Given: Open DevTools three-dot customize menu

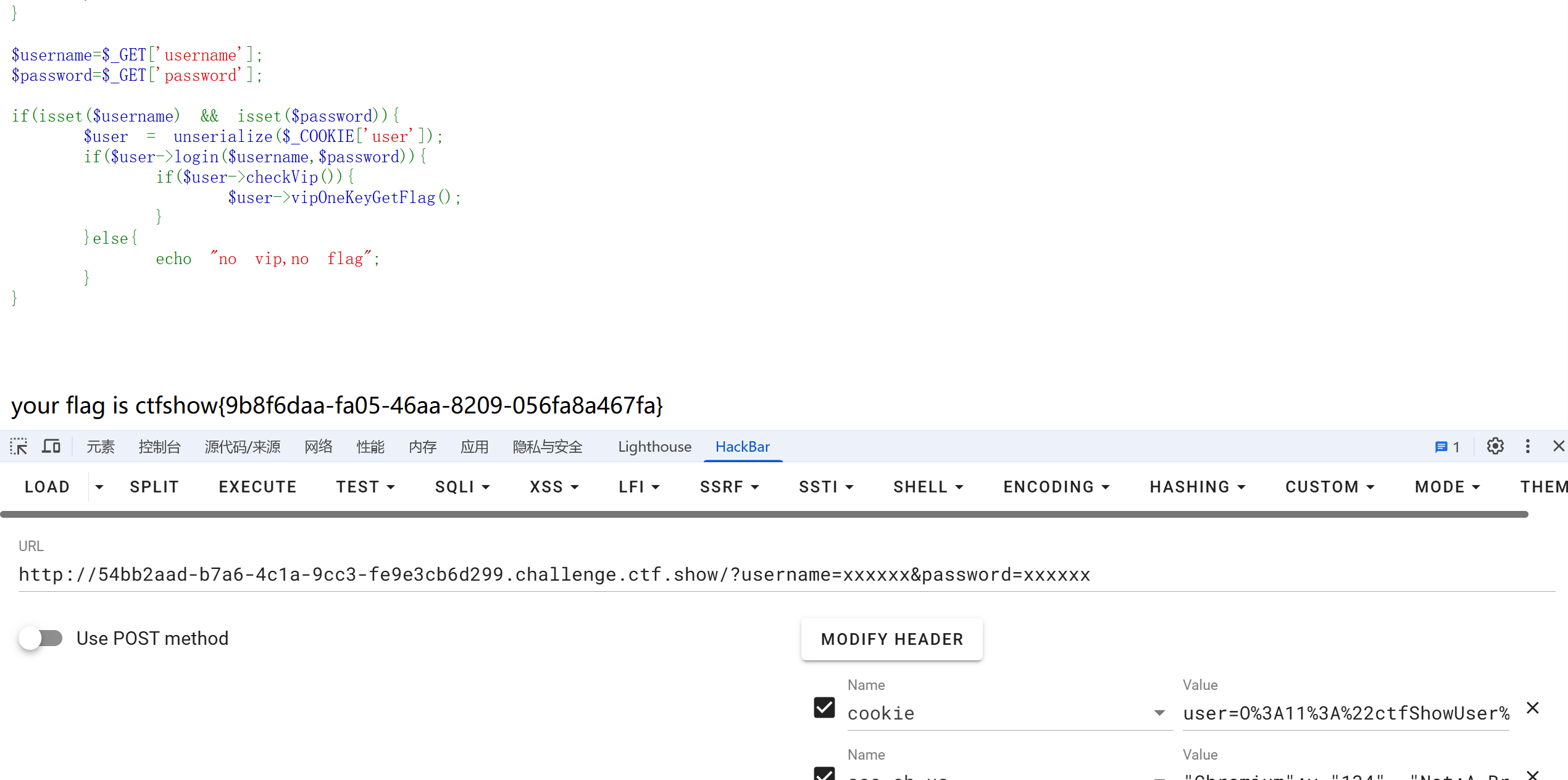Looking at the screenshot, I should (1527, 446).
